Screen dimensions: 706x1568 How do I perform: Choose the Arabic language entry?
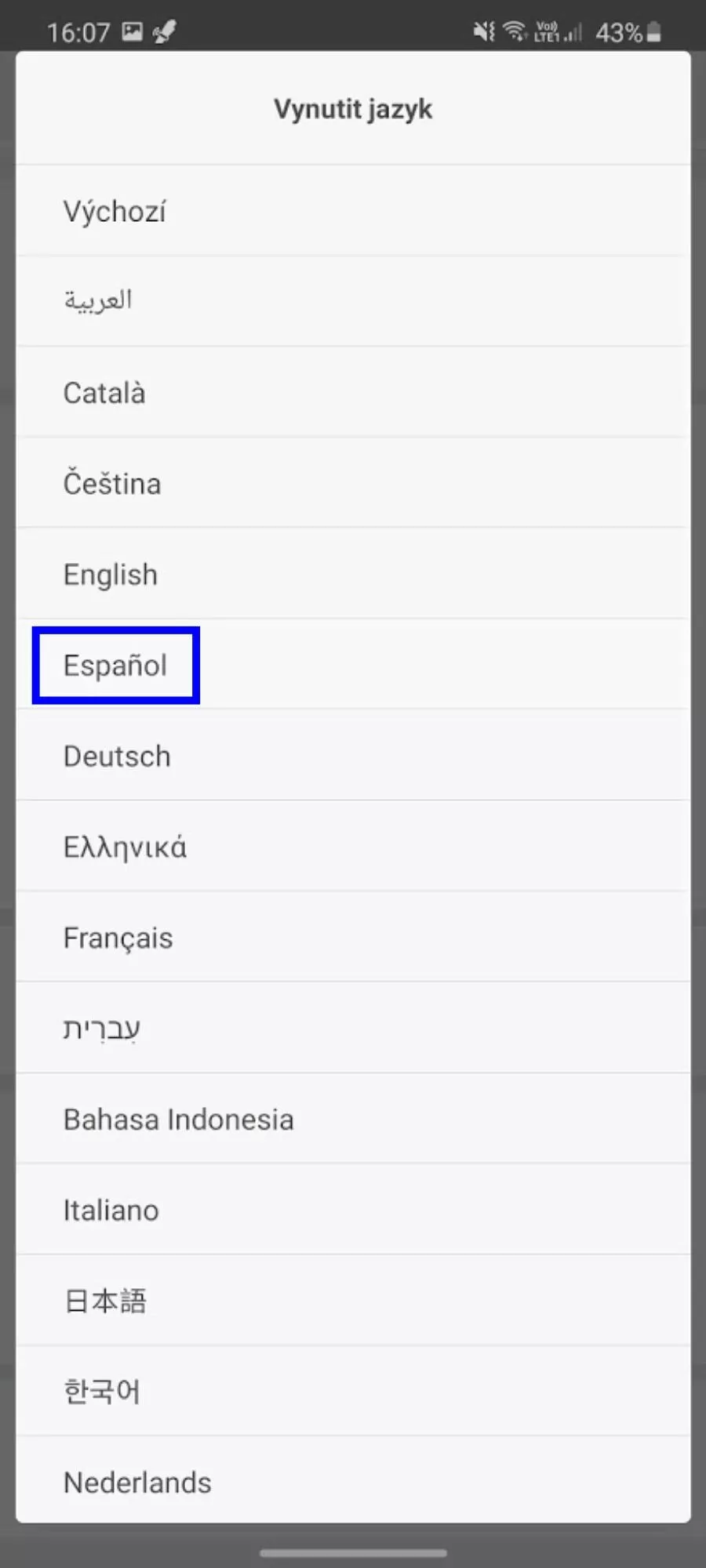(x=353, y=301)
